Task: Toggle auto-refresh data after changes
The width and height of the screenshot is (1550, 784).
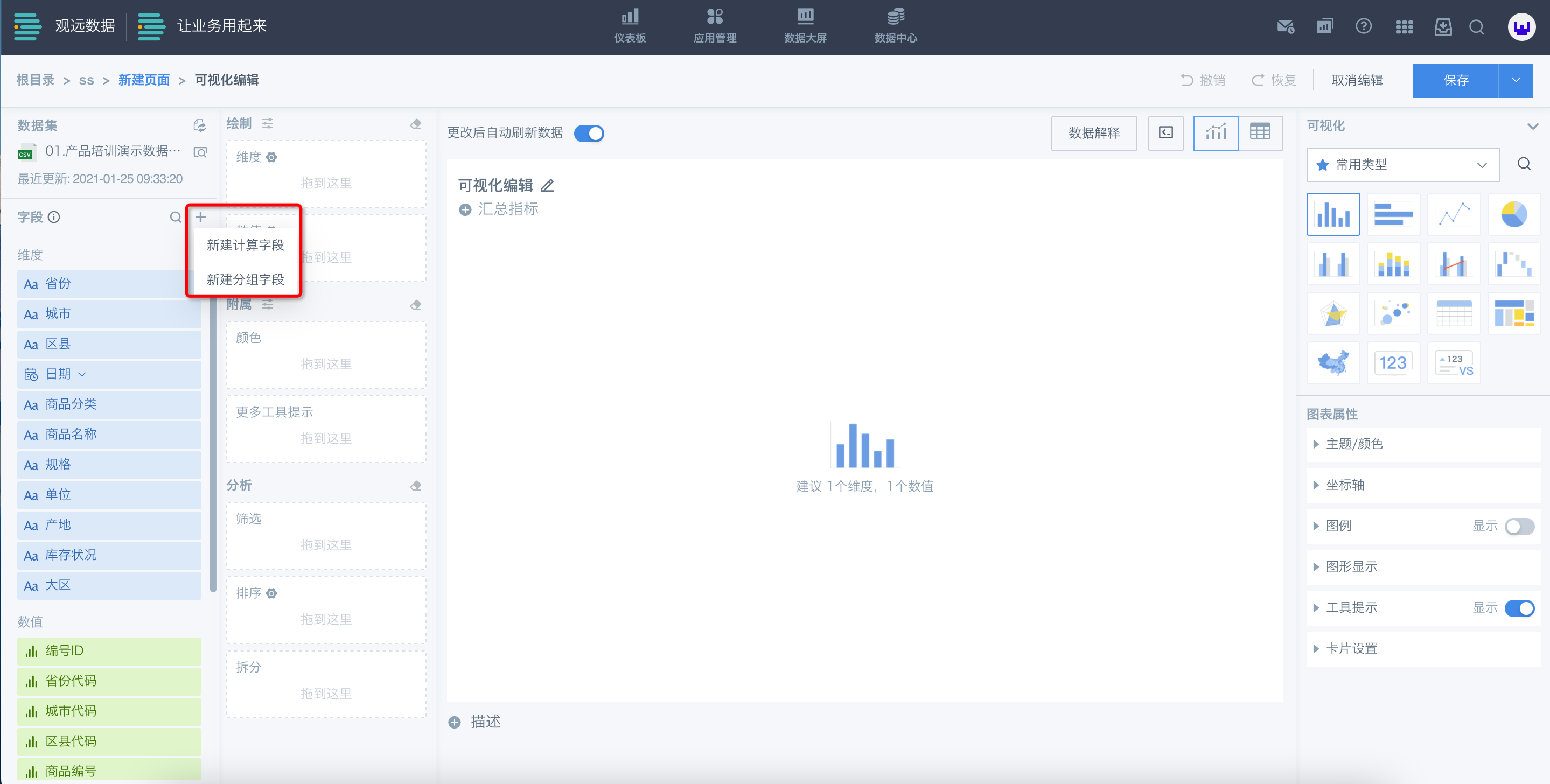Action: (x=589, y=133)
